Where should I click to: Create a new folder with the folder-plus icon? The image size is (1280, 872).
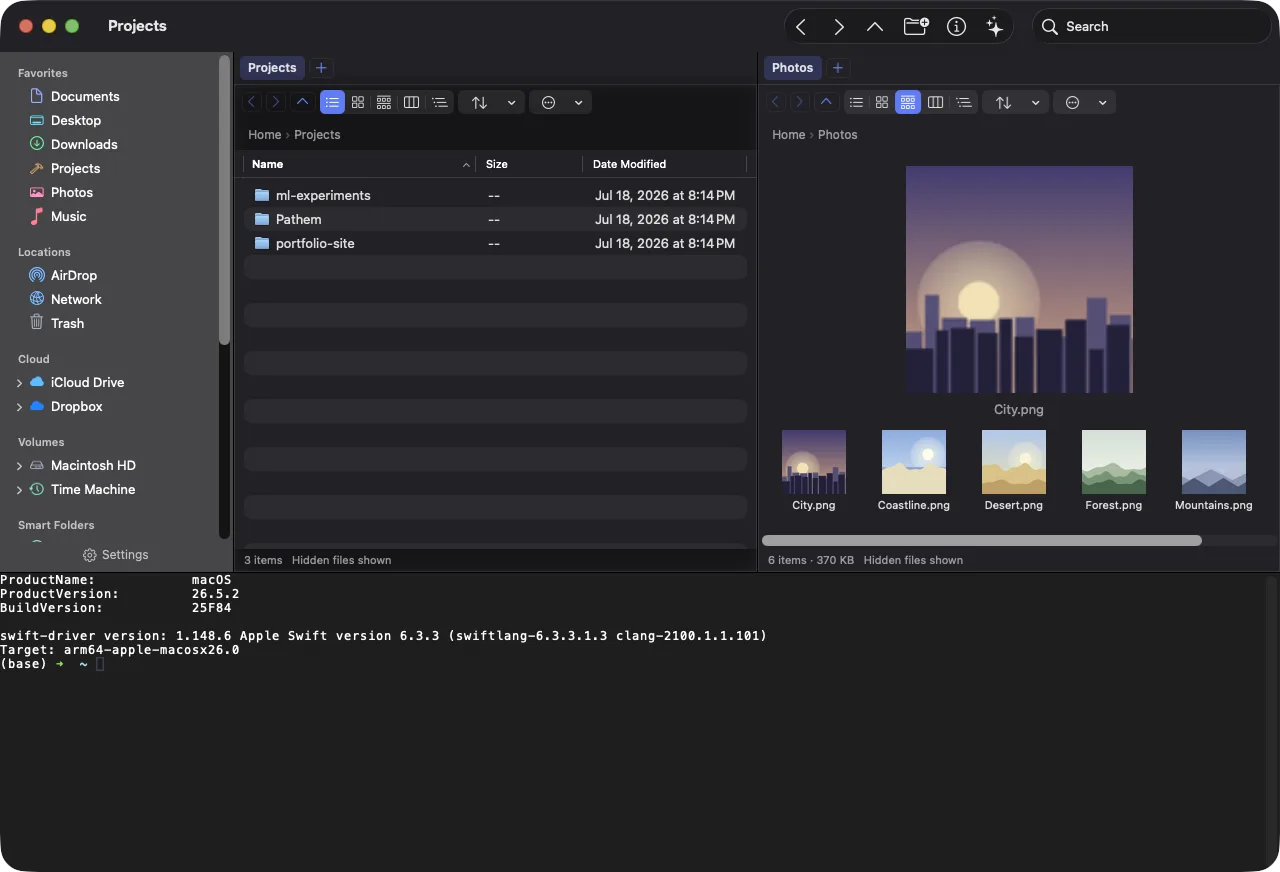click(x=916, y=27)
